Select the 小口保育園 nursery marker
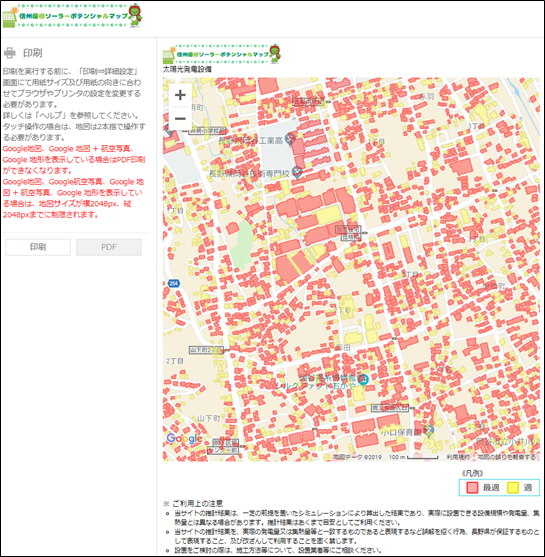 pos(429,431)
